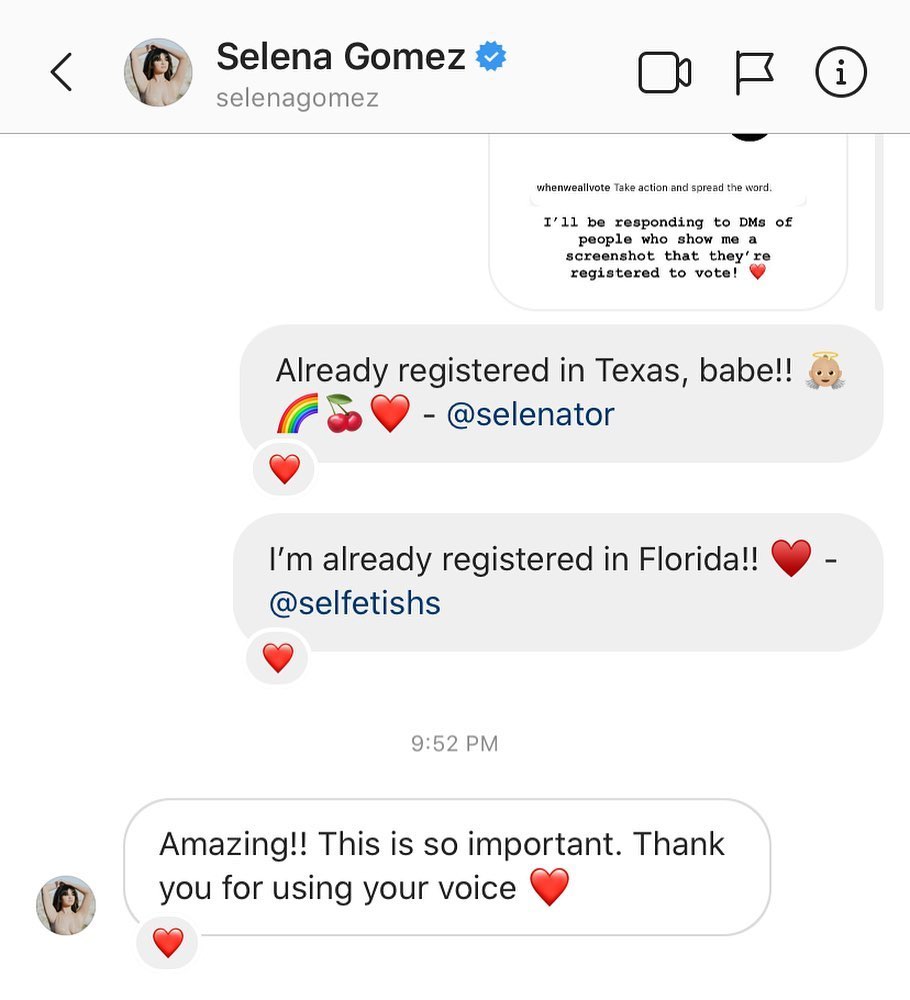Tap heart reaction under Texas message

pyautogui.click(x=284, y=468)
